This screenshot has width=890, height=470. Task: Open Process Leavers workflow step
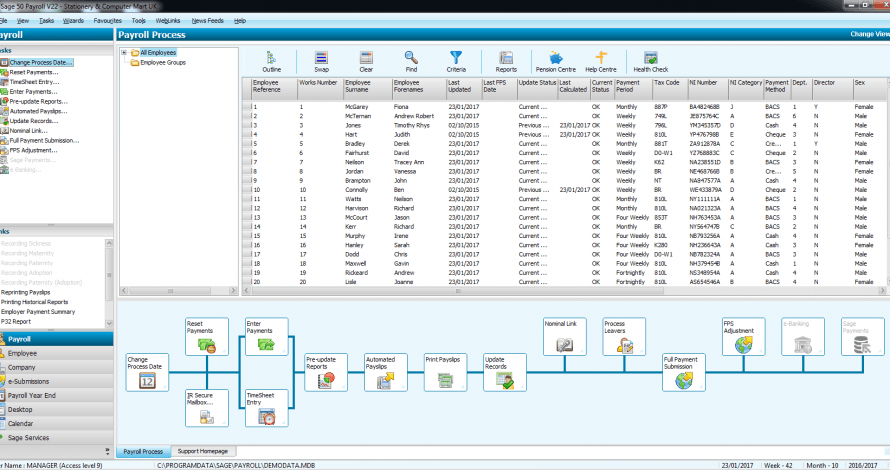624,337
